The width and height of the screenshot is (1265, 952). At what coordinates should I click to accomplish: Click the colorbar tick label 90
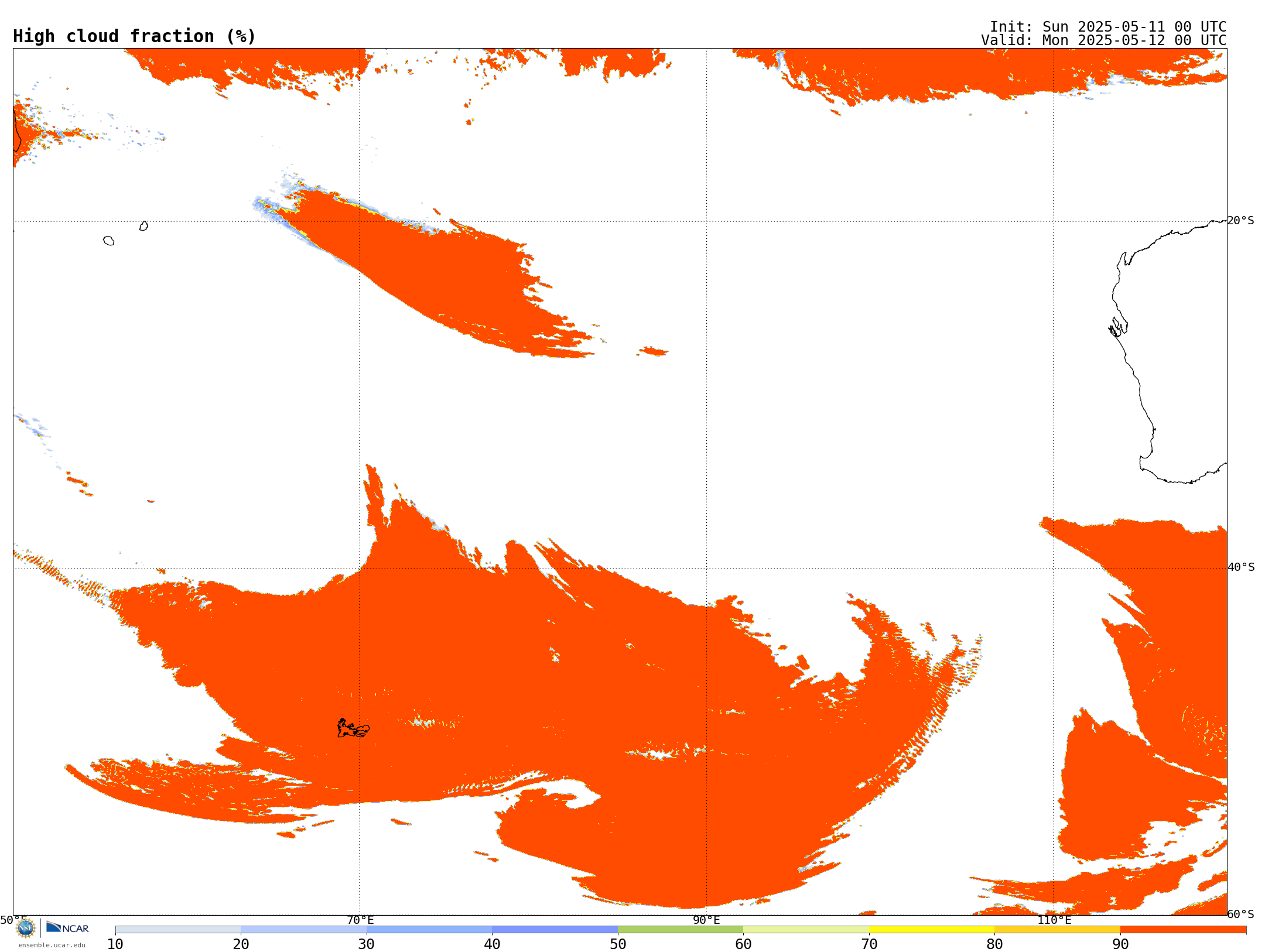point(1120,944)
